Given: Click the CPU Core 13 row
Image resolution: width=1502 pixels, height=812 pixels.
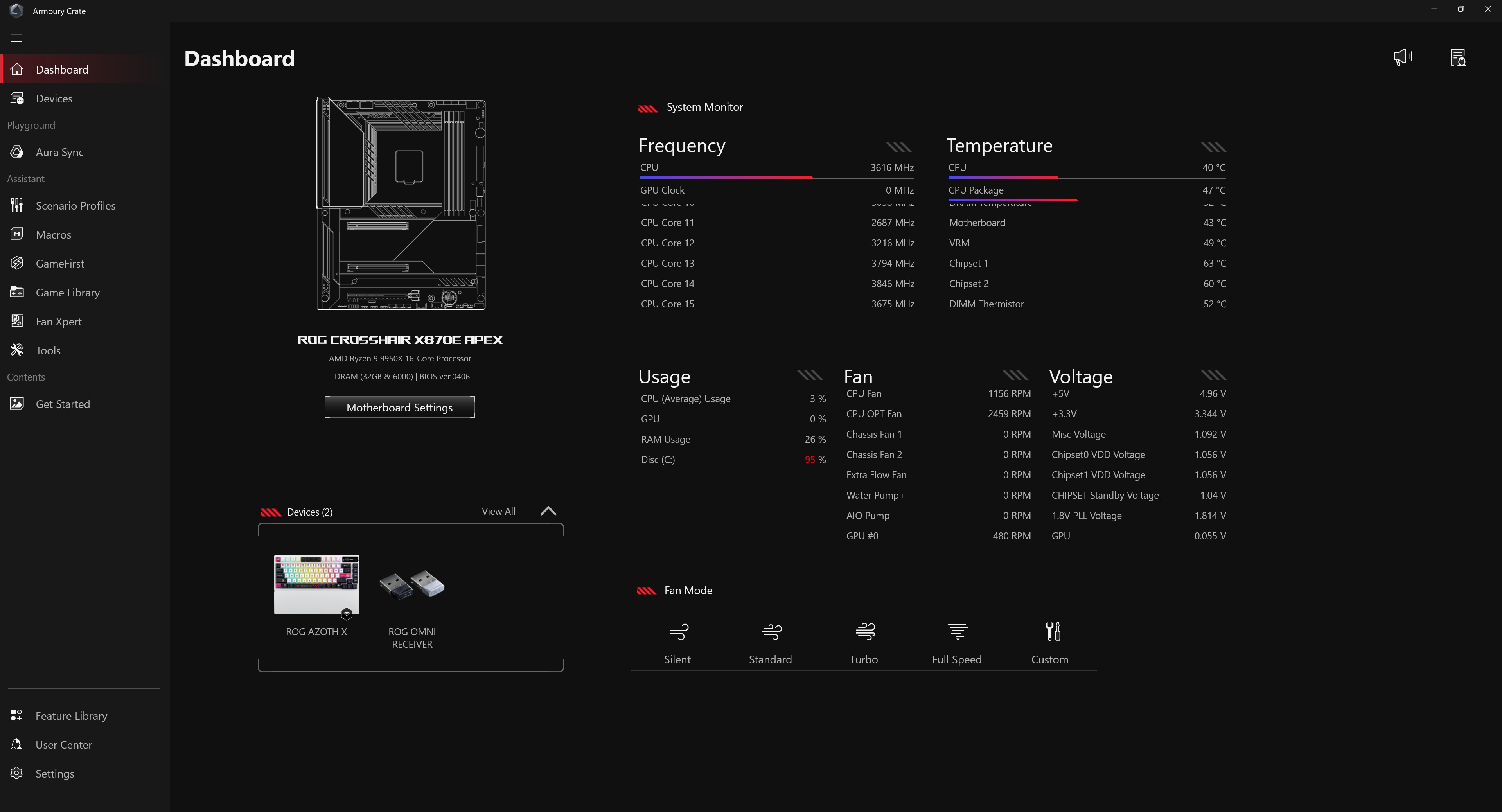Looking at the screenshot, I should (777, 264).
